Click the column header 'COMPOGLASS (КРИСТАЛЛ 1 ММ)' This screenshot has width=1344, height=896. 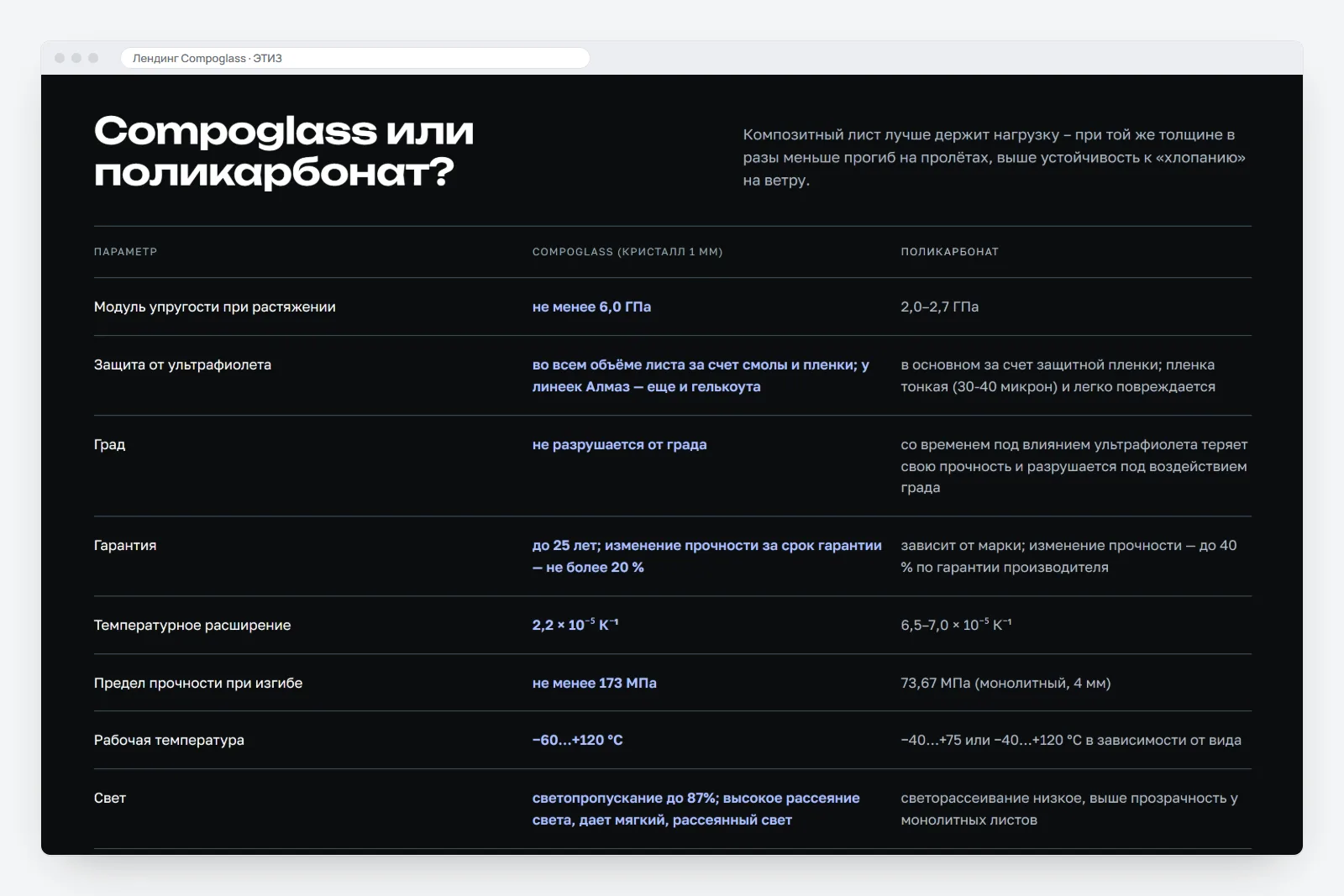[x=627, y=252]
